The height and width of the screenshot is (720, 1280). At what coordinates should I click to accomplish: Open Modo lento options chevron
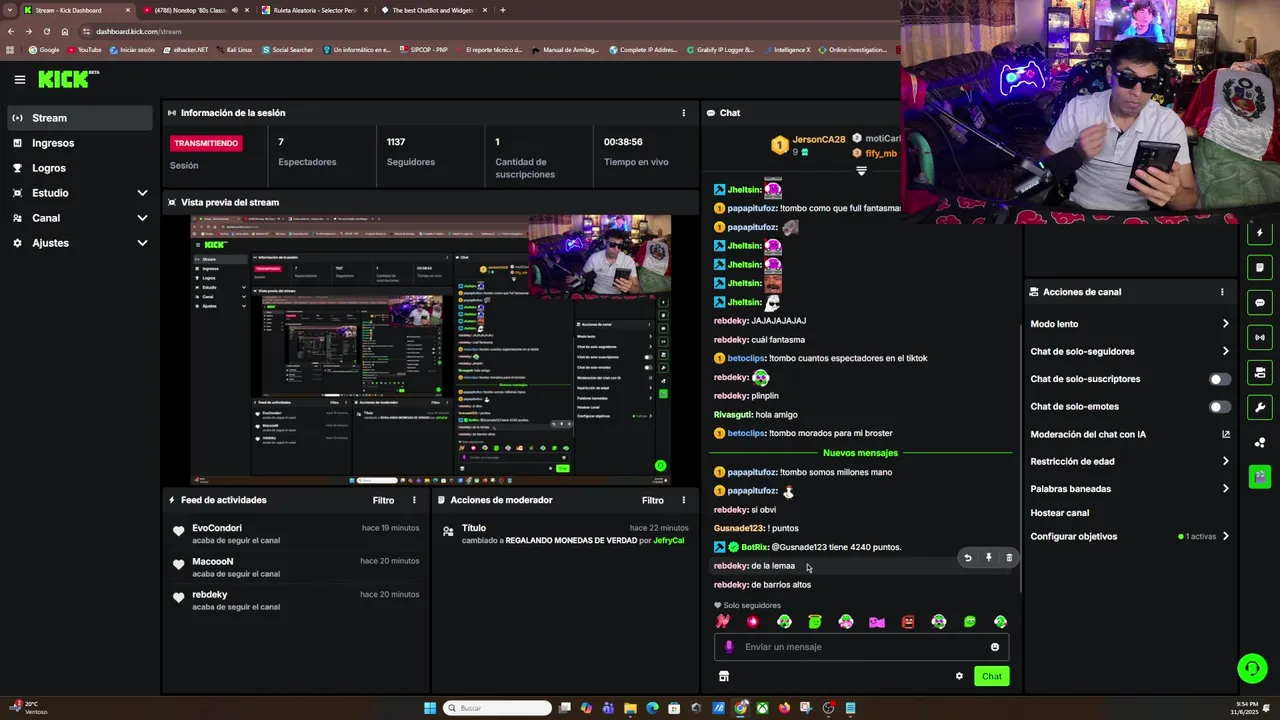(1225, 324)
